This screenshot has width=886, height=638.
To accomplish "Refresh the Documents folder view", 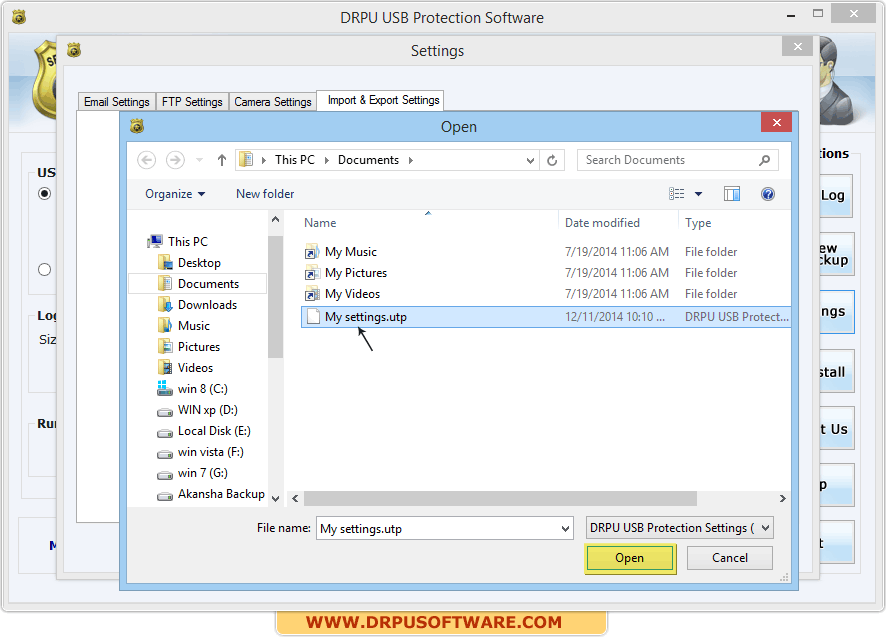I will (x=552, y=160).
